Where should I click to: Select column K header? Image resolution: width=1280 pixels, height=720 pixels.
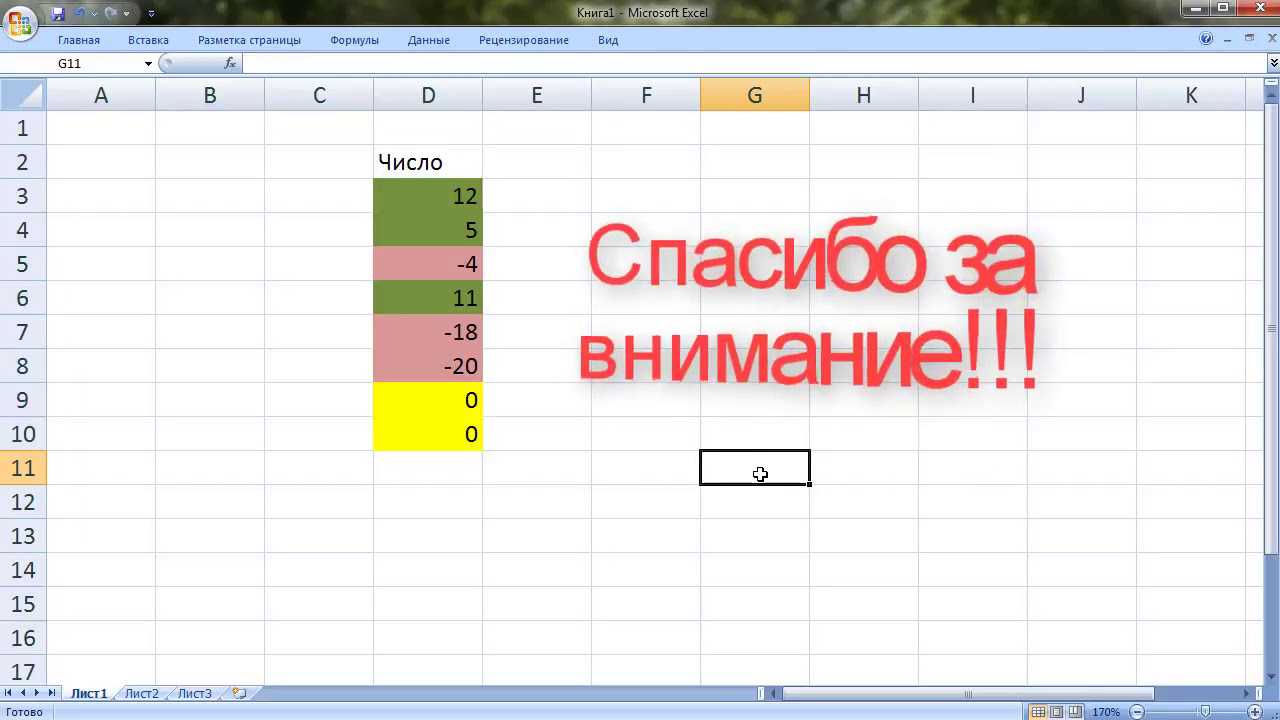tap(1191, 95)
